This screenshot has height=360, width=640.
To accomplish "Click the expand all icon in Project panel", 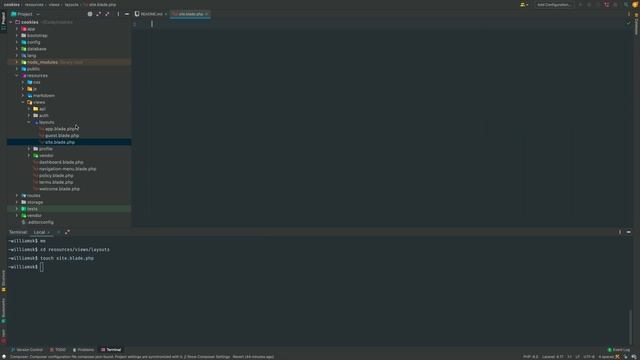I will click(98, 14).
